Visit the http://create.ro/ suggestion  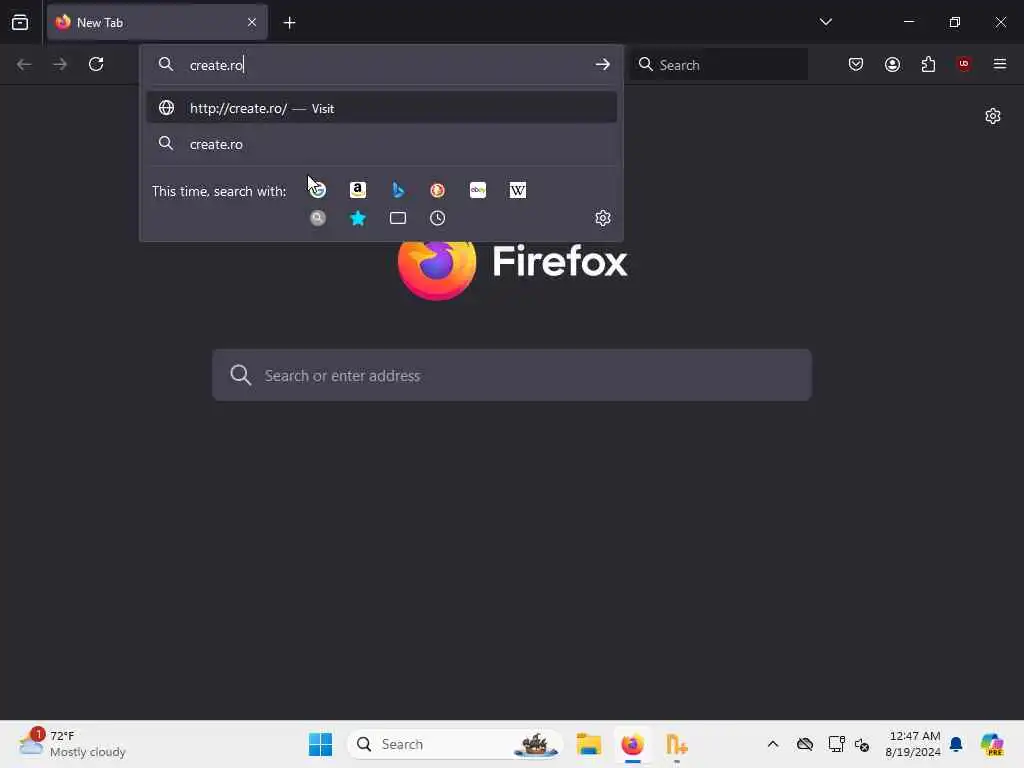(382, 108)
